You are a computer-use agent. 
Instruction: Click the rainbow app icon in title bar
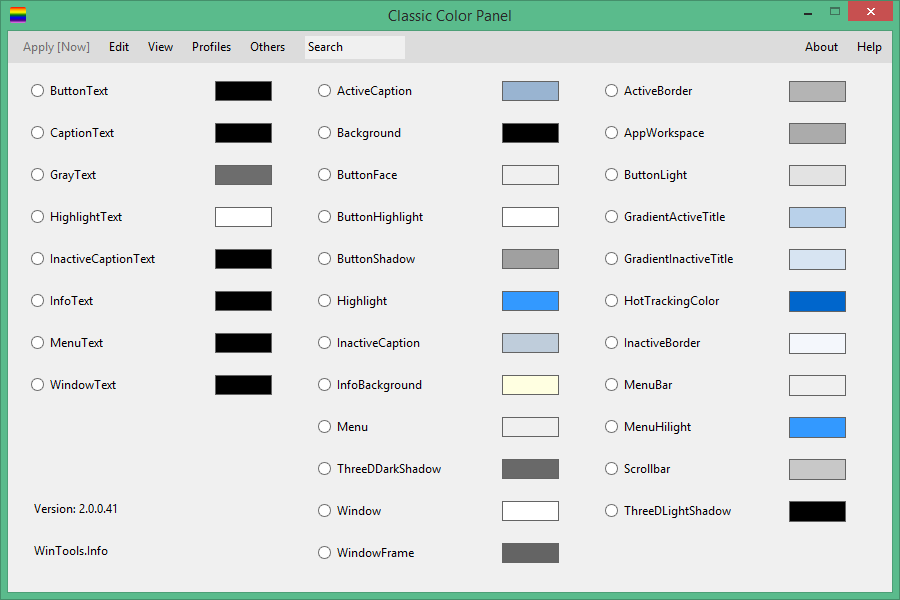tap(18, 15)
